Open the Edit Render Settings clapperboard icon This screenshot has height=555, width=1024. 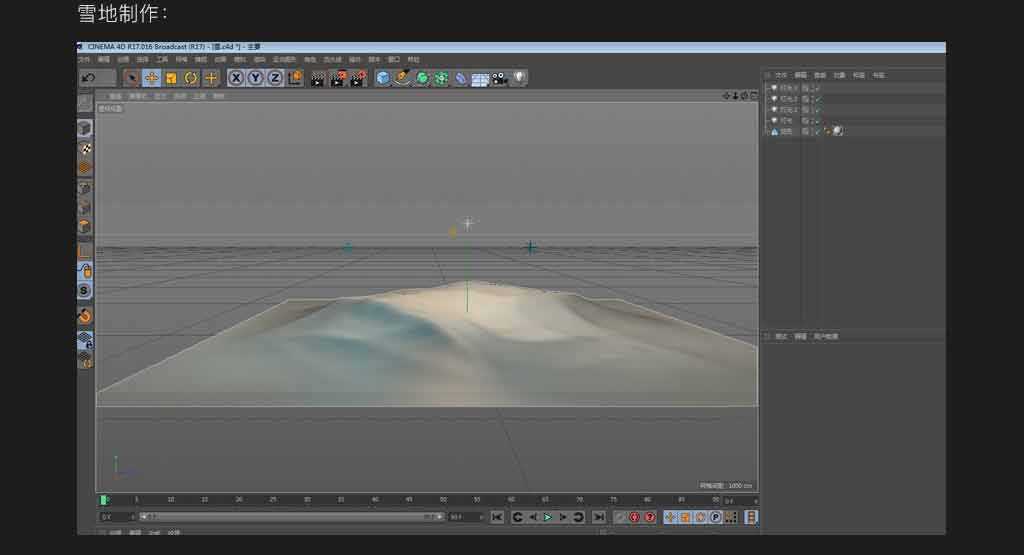point(355,78)
